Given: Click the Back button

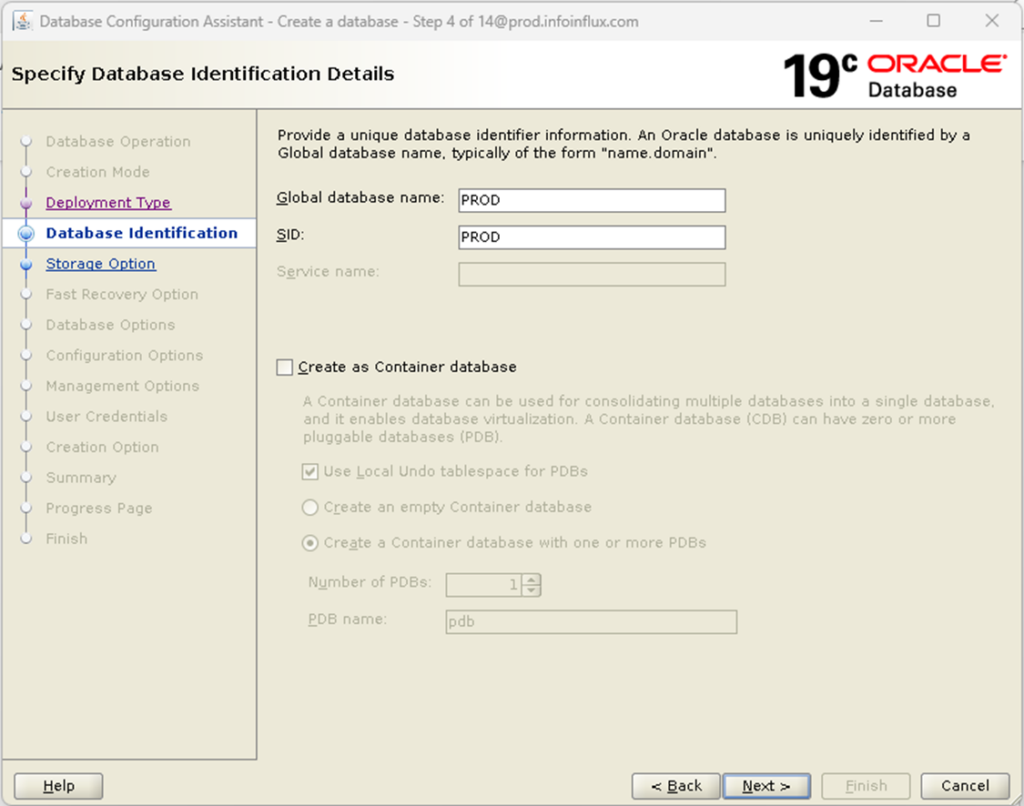Looking at the screenshot, I should (x=675, y=786).
